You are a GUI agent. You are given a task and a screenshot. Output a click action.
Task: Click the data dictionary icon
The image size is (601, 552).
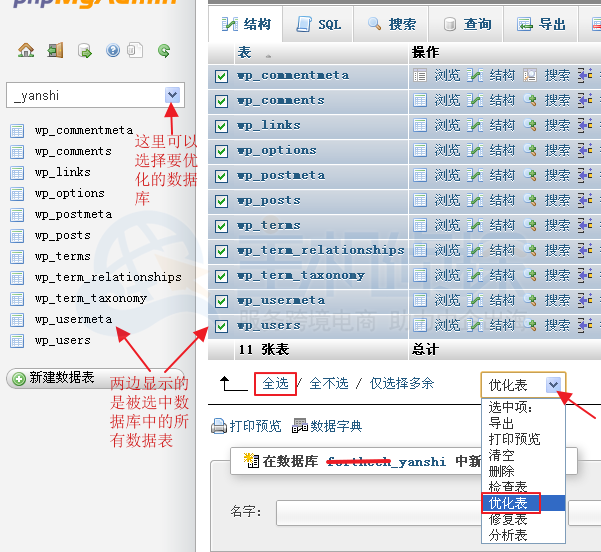(300, 426)
